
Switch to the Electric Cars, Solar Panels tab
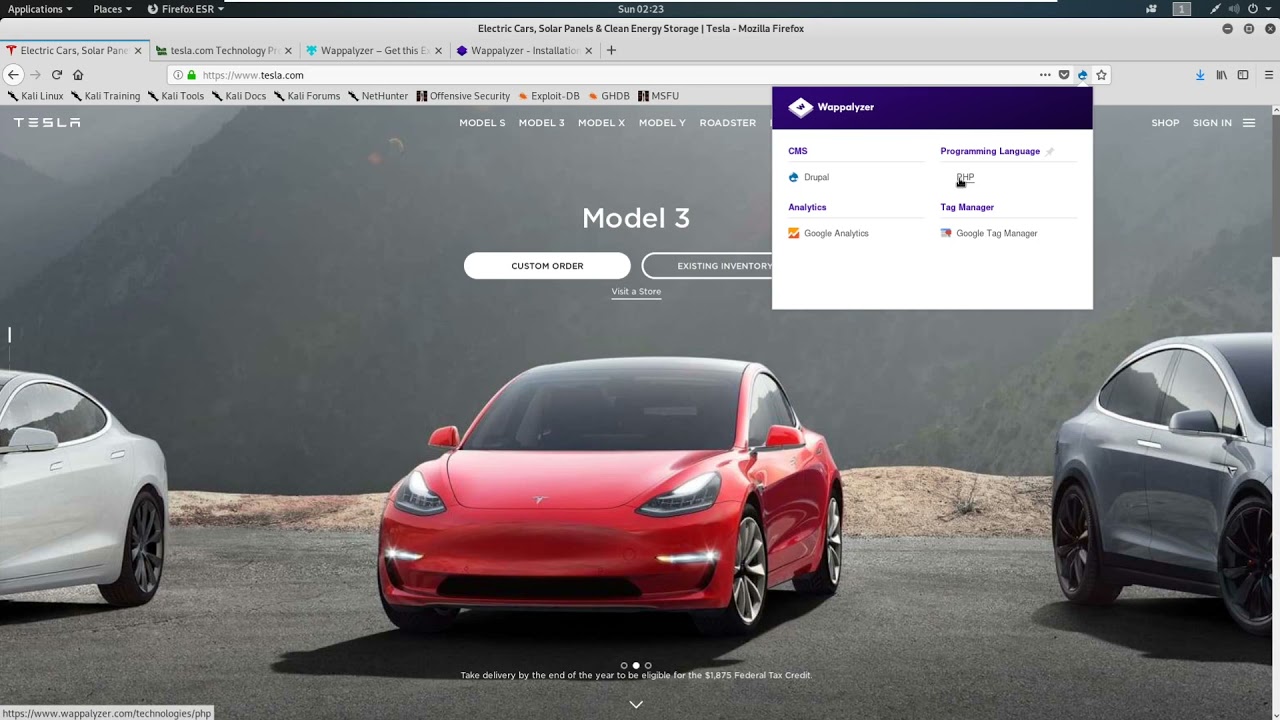click(76, 50)
